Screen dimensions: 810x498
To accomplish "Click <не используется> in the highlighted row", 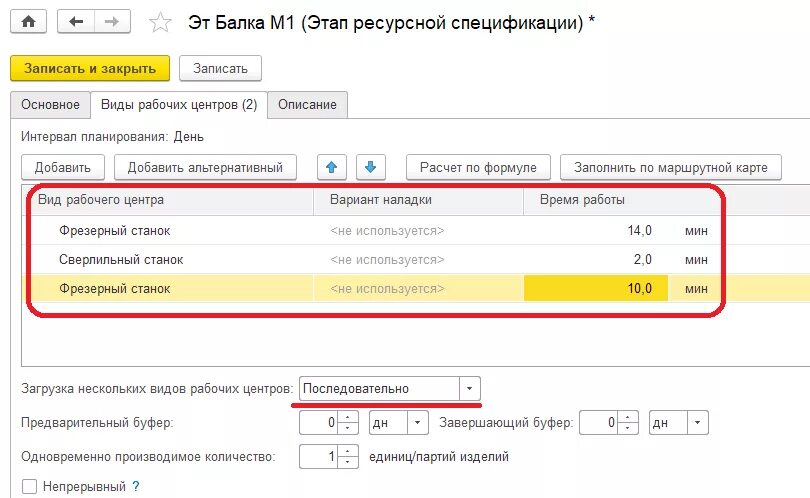I will (387, 289).
